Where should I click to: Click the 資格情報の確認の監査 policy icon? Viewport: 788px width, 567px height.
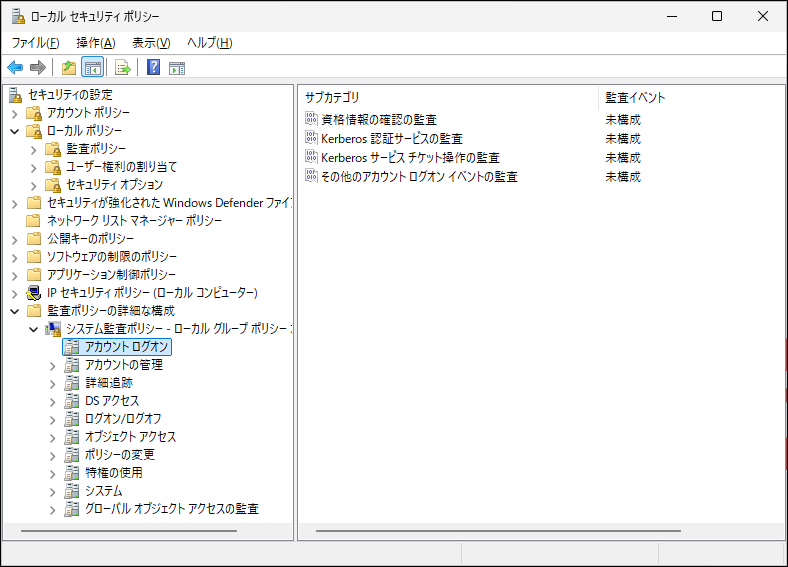click(x=312, y=119)
